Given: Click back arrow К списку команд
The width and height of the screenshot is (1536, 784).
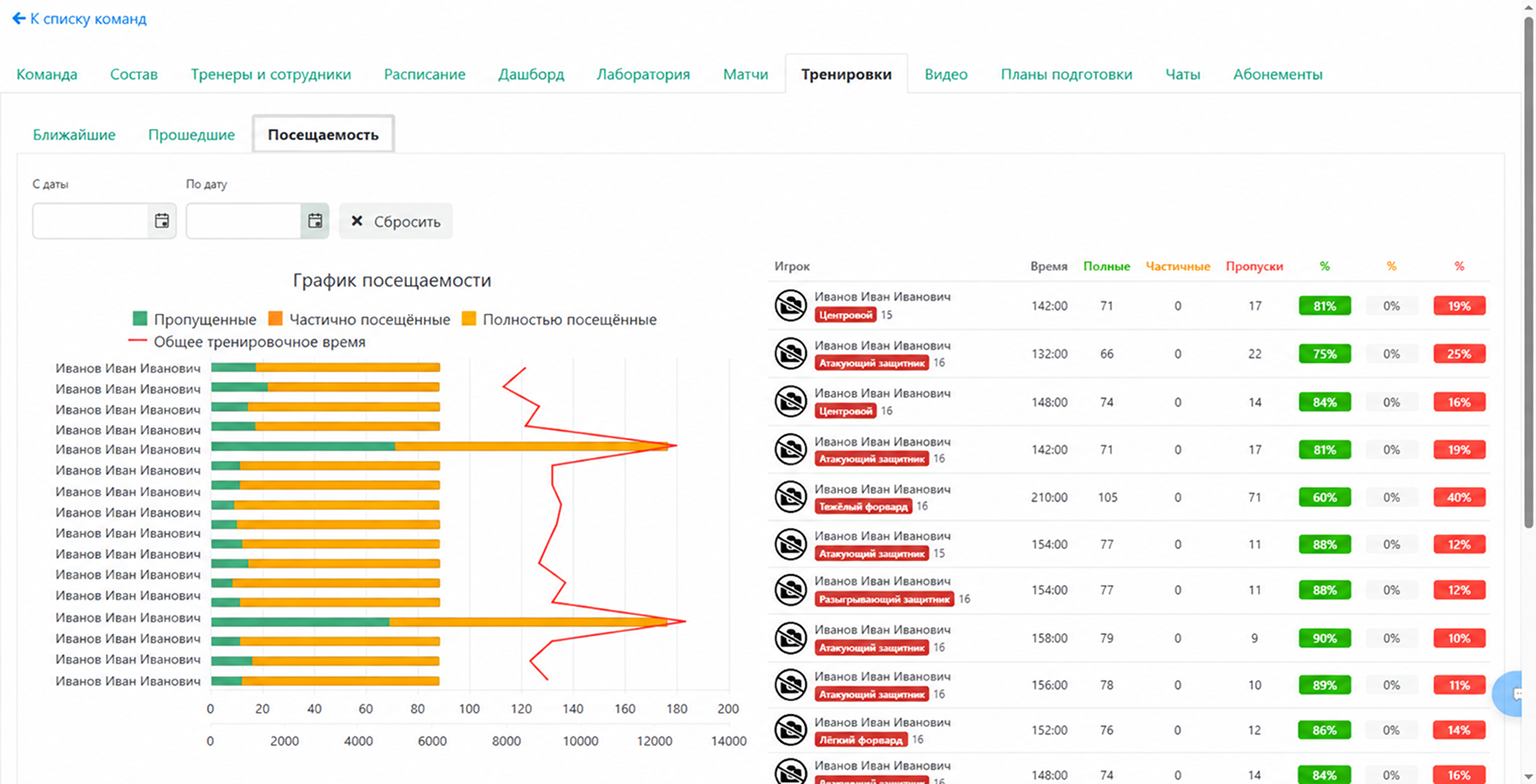Looking at the screenshot, I should (18, 19).
